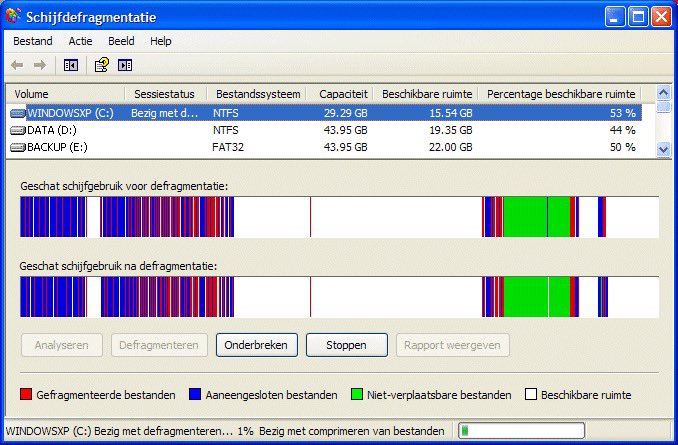Click status text 'Bezig met comprimeren van bestanden'

pos(352,431)
